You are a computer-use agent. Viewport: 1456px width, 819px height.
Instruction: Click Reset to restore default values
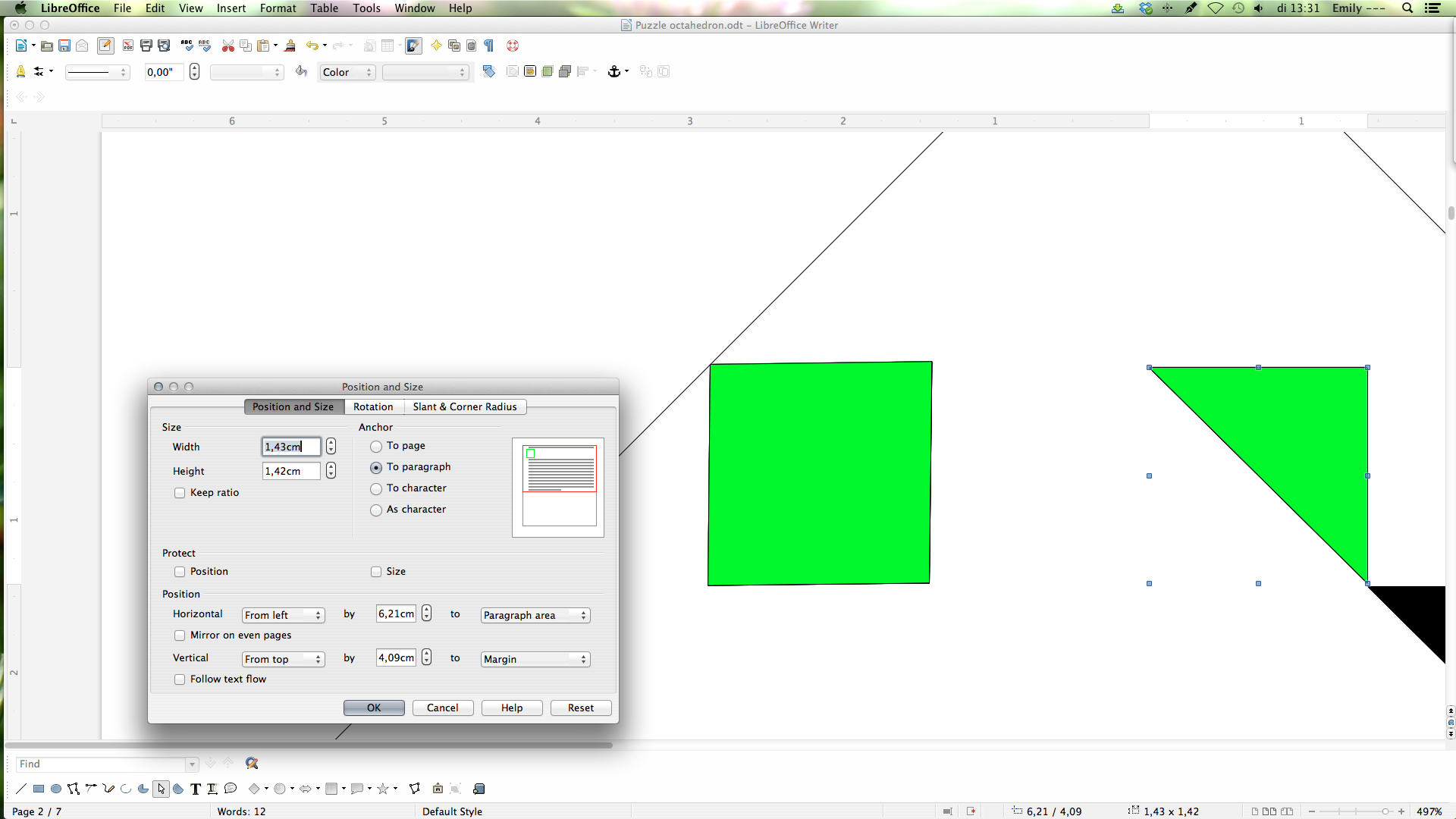pos(580,707)
